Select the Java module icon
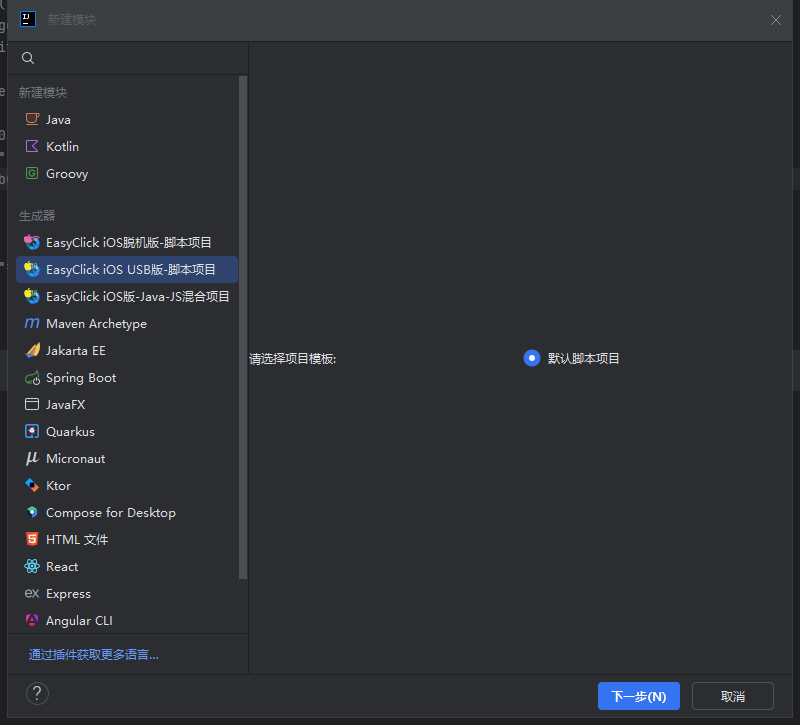The width and height of the screenshot is (800, 725). (32, 119)
